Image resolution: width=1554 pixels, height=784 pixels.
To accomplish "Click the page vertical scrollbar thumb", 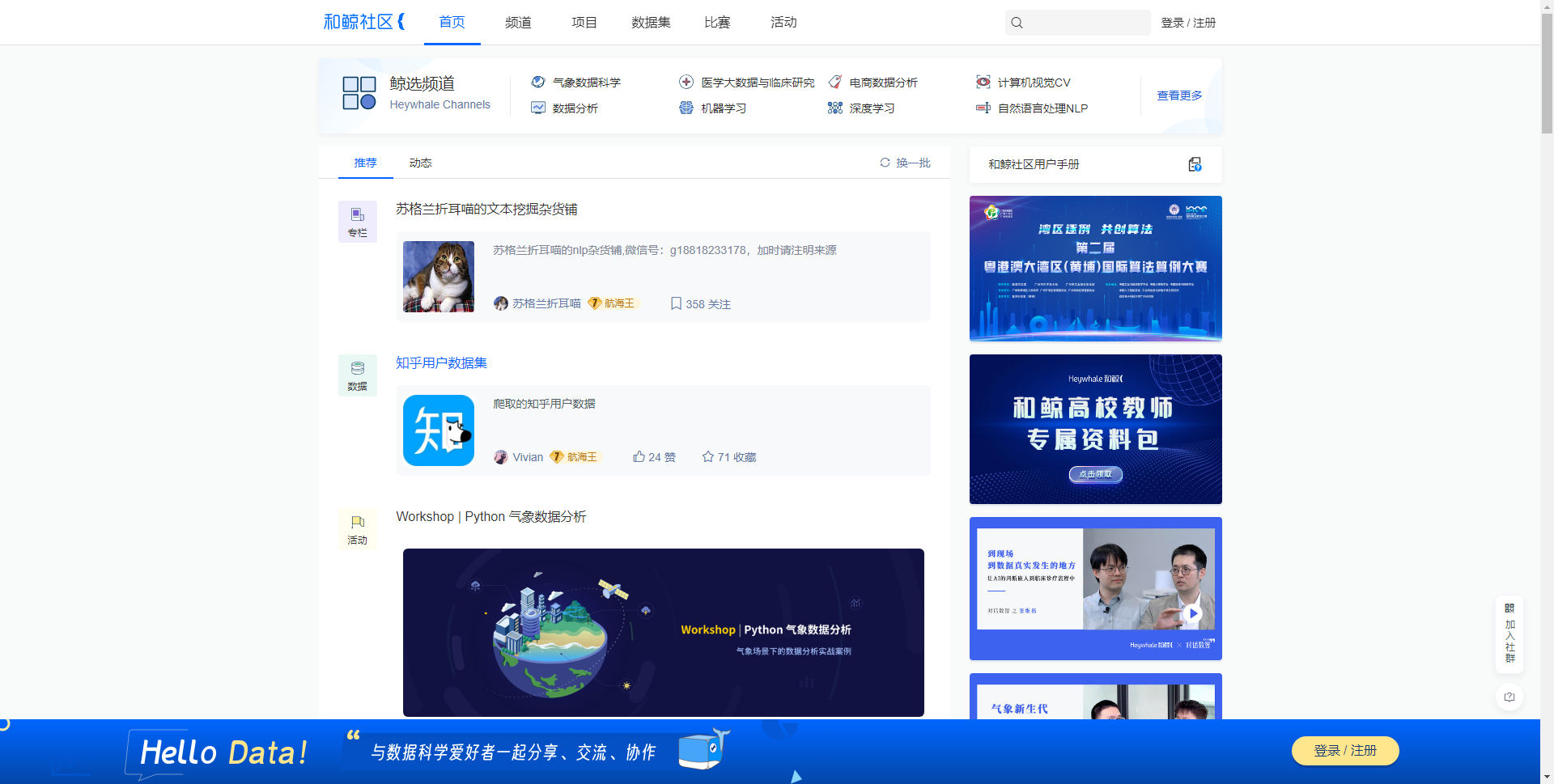I will tap(1547, 73).
